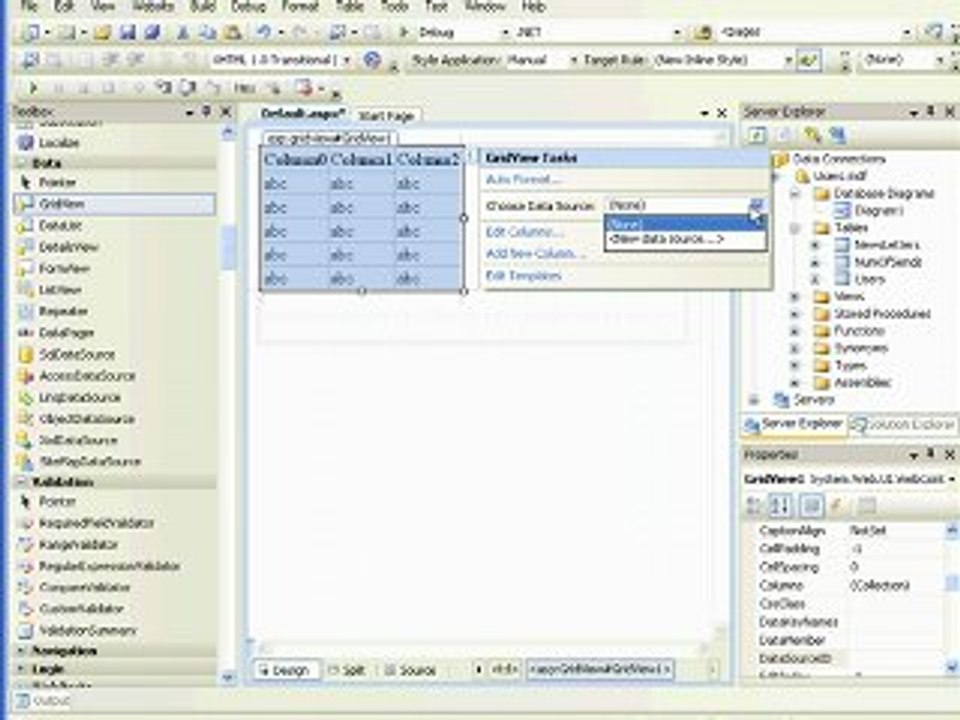Click the Toolbox vertical scrollbar
The image size is (960, 720).
pyautogui.click(x=228, y=404)
